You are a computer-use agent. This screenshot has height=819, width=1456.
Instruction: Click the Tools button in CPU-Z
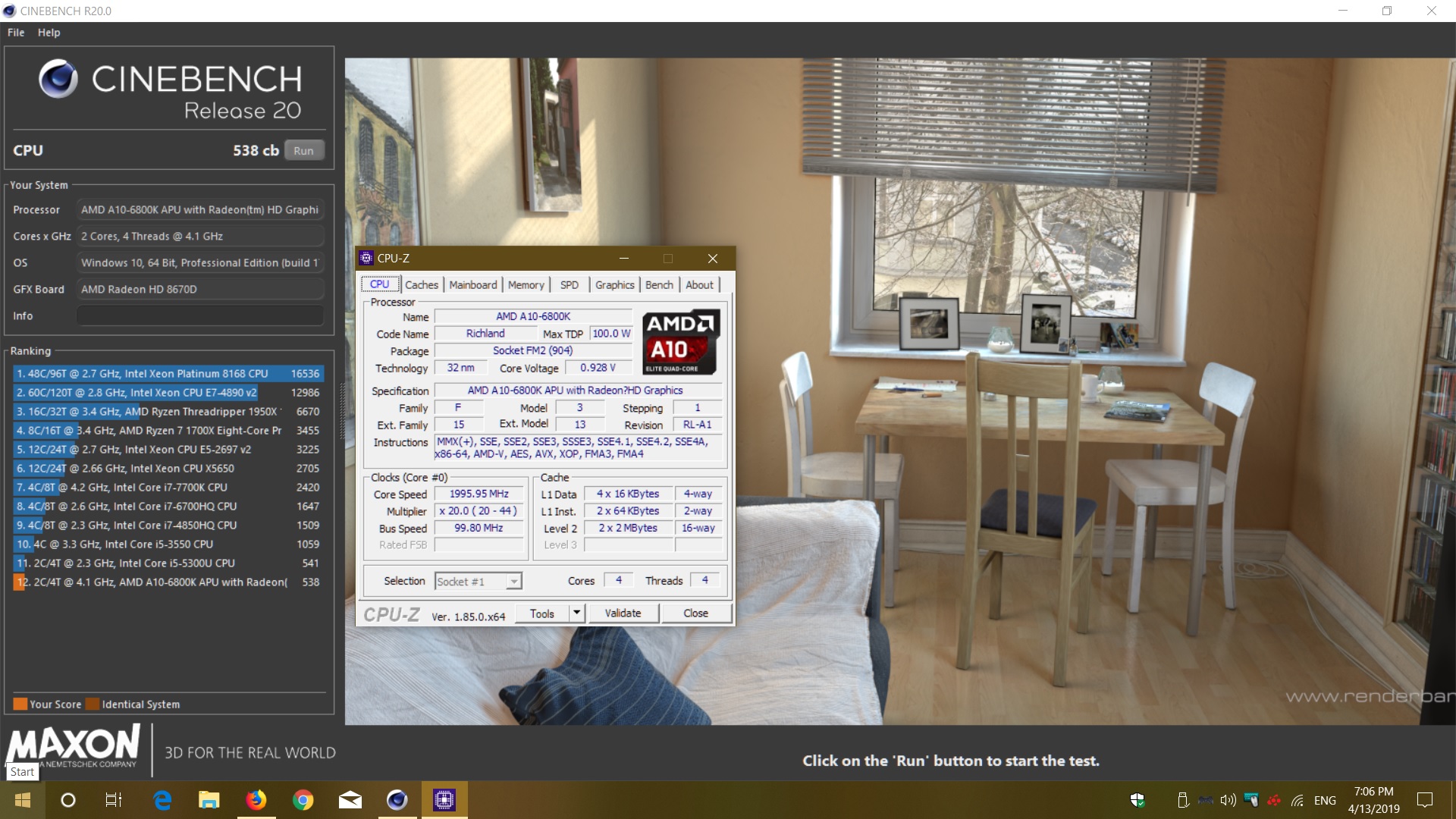pos(542,613)
